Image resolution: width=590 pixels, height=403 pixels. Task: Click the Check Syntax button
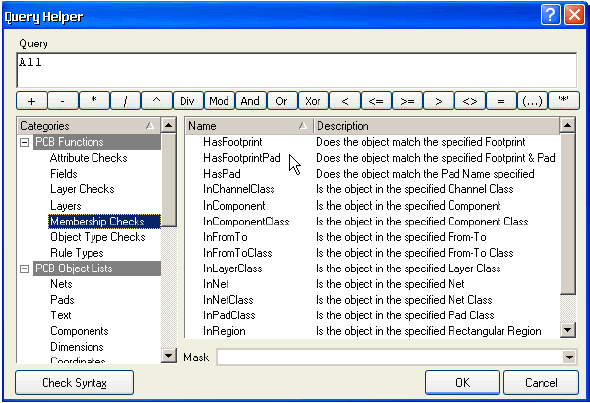[x=75, y=383]
